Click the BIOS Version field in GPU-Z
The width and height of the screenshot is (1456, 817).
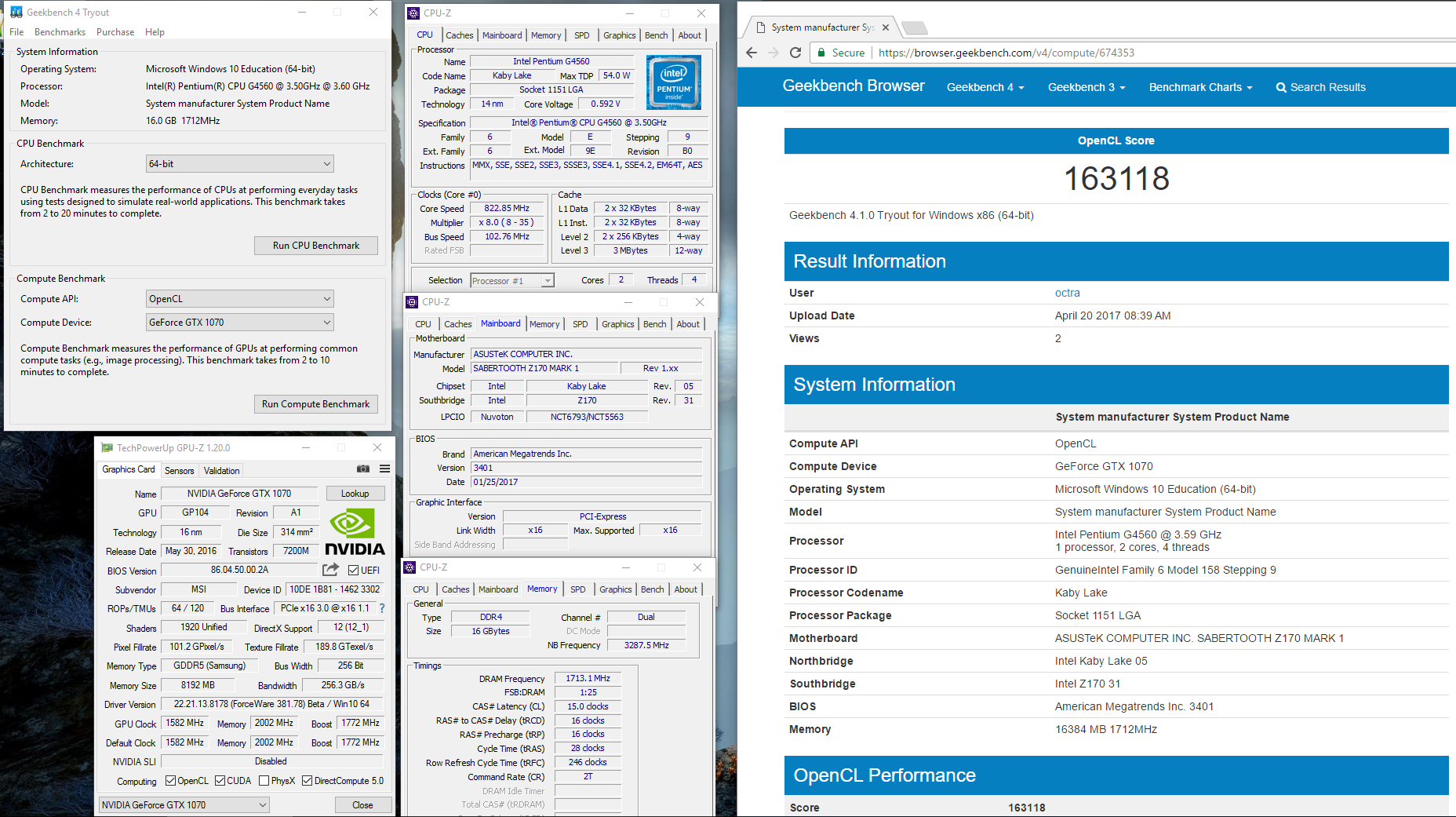[239, 570]
